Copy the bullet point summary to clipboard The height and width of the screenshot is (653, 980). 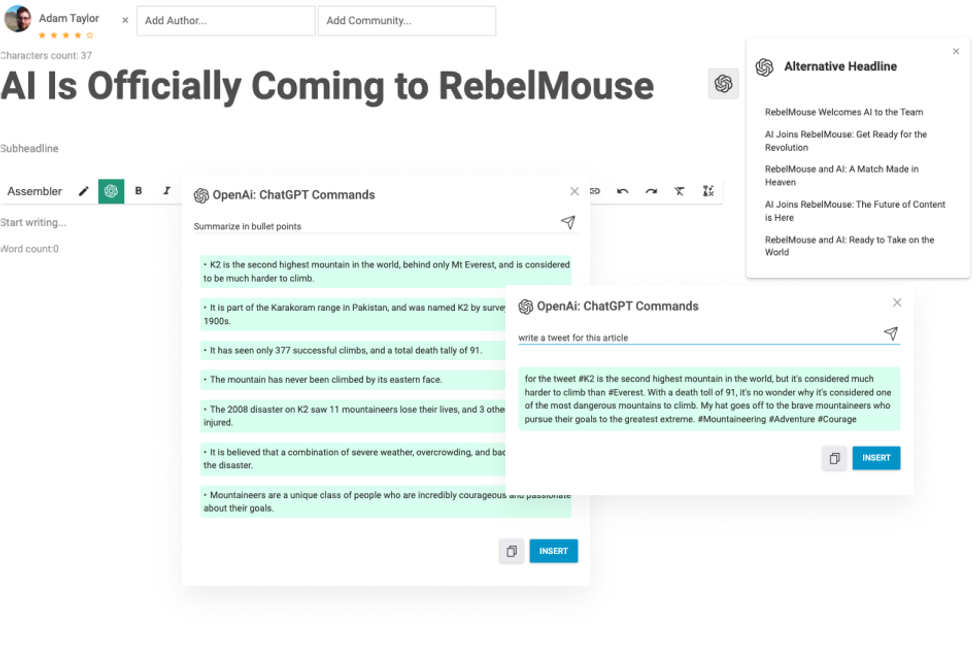pos(511,551)
